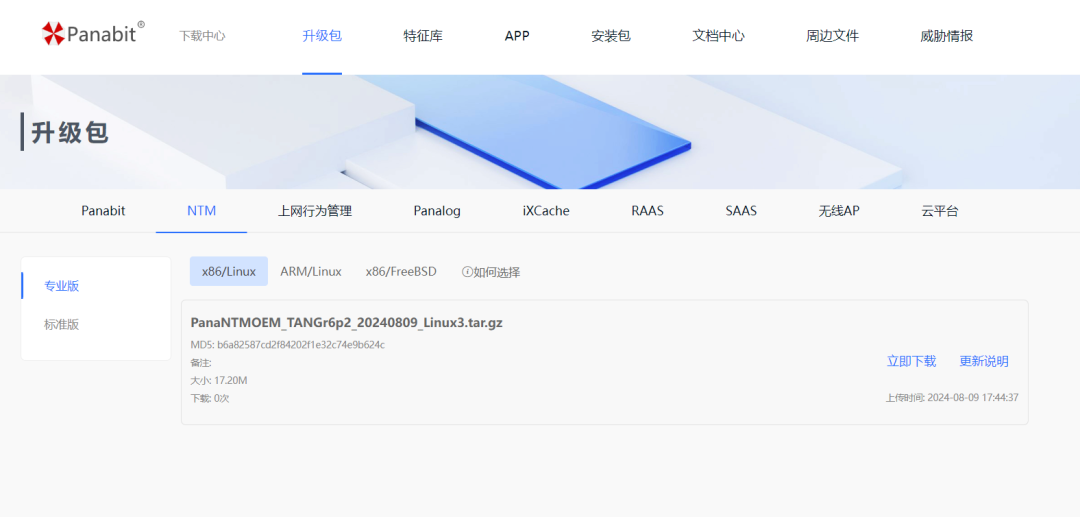Viewport: 1080px width, 517px height.
Task: Click the 下载: 0次 count
Action: [209, 398]
